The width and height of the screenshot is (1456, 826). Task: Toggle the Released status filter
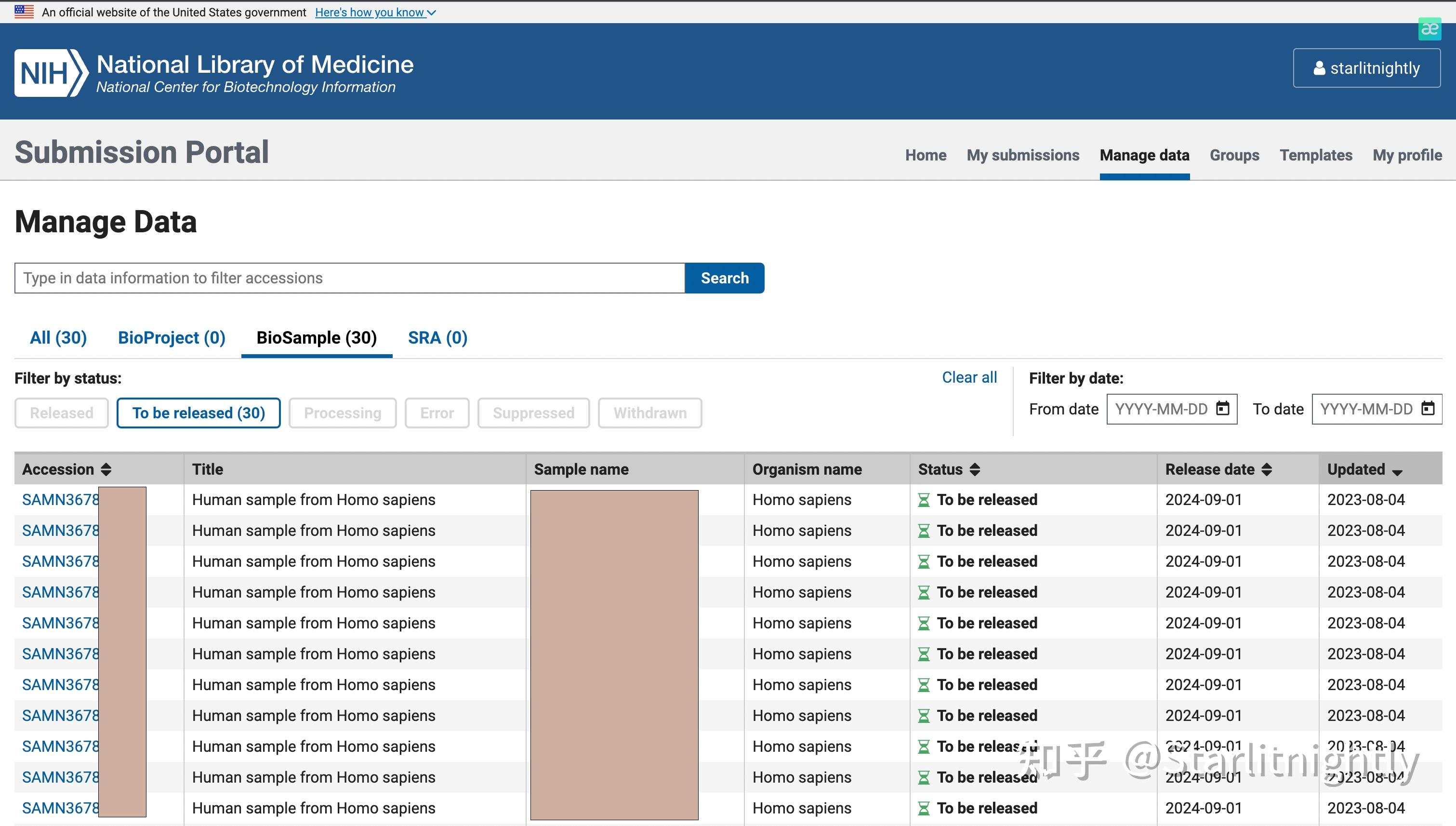point(61,413)
